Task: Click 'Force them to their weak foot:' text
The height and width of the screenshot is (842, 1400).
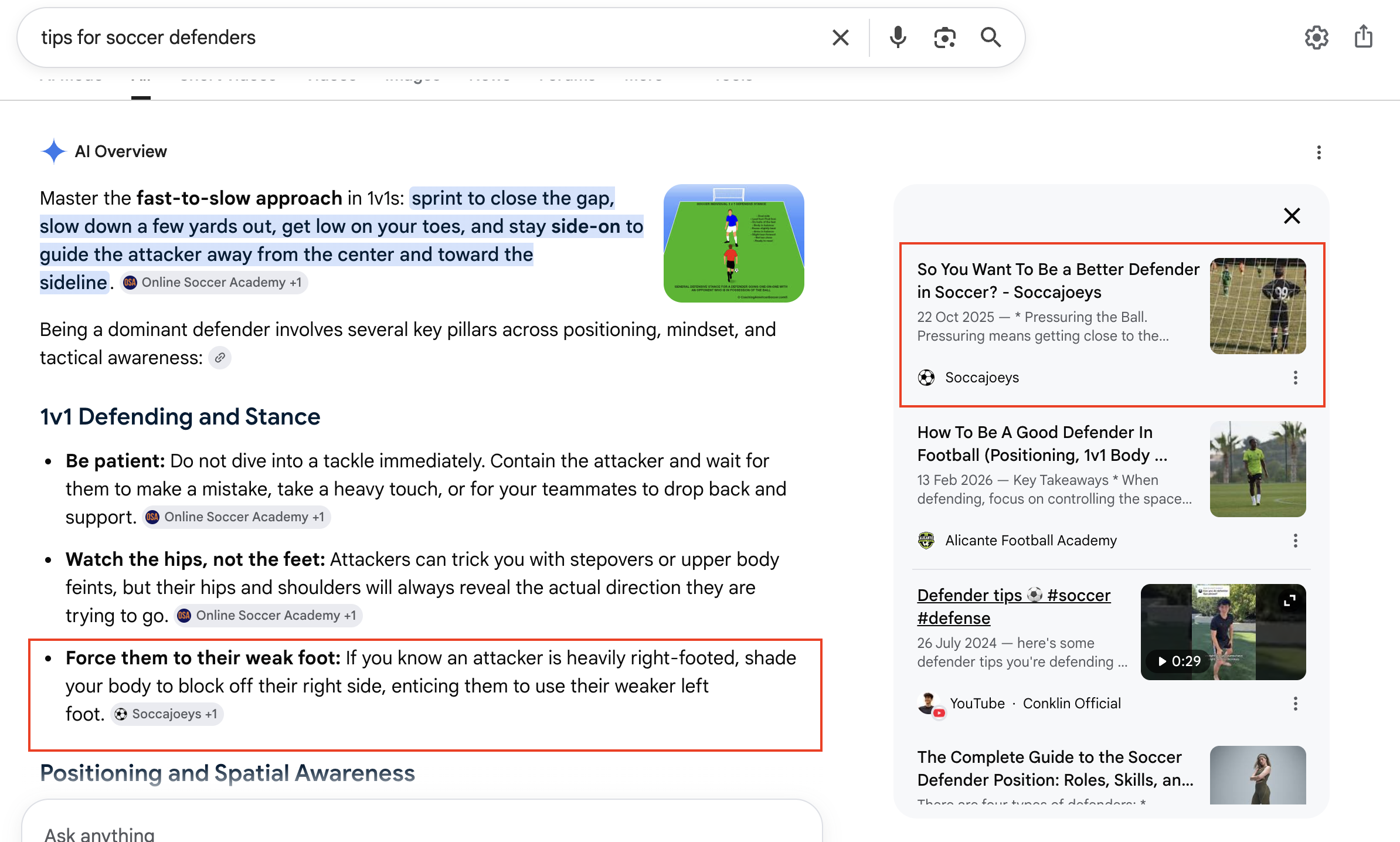Action: pos(203,658)
